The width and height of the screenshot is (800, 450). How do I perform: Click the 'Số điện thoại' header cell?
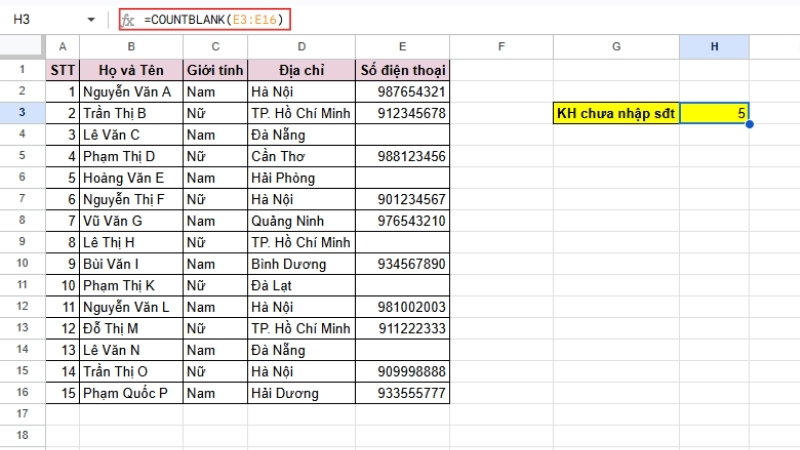click(403, 70)
